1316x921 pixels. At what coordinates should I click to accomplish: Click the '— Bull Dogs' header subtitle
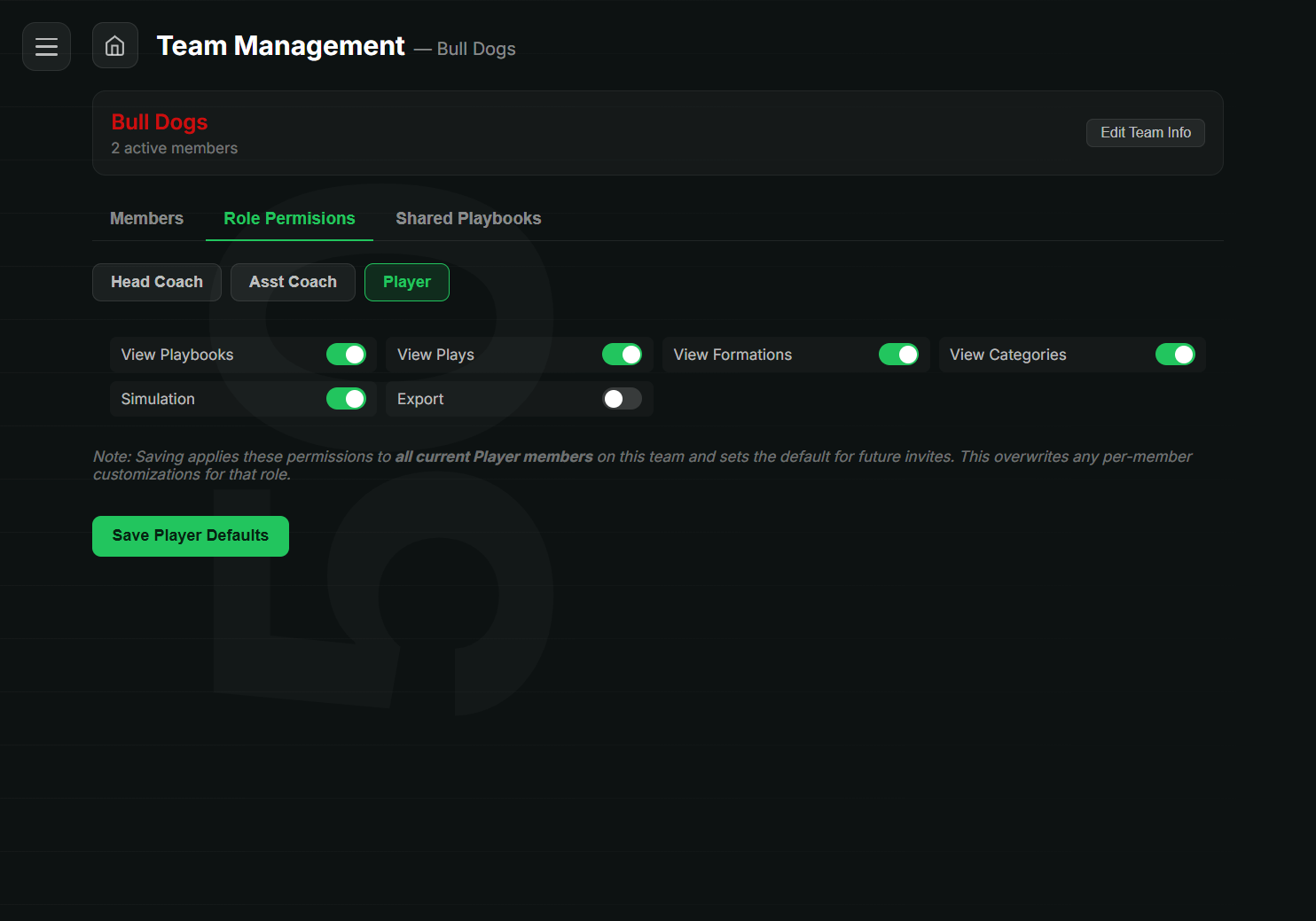[x=465, y=50]
